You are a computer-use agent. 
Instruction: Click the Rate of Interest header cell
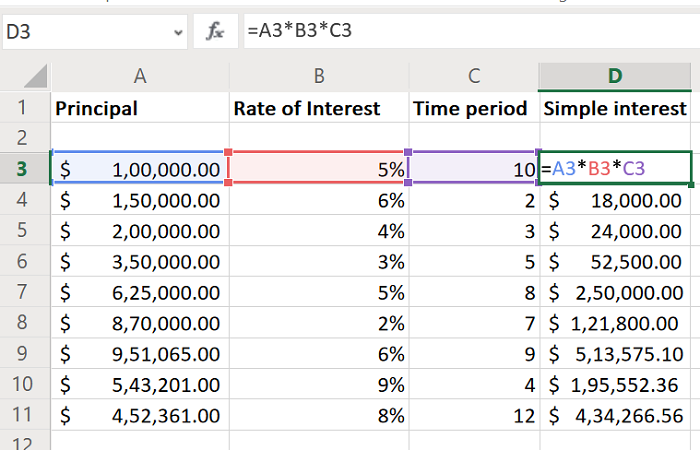coord(317,108)
